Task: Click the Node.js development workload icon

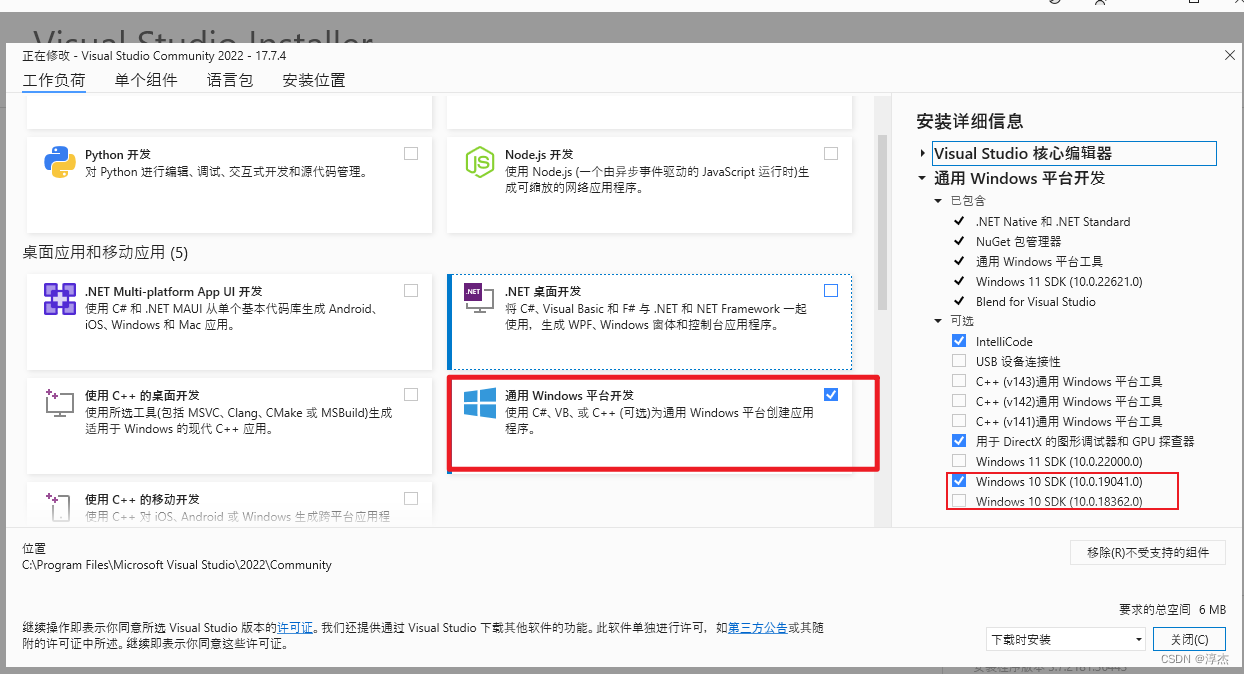Action: point(480,162)
